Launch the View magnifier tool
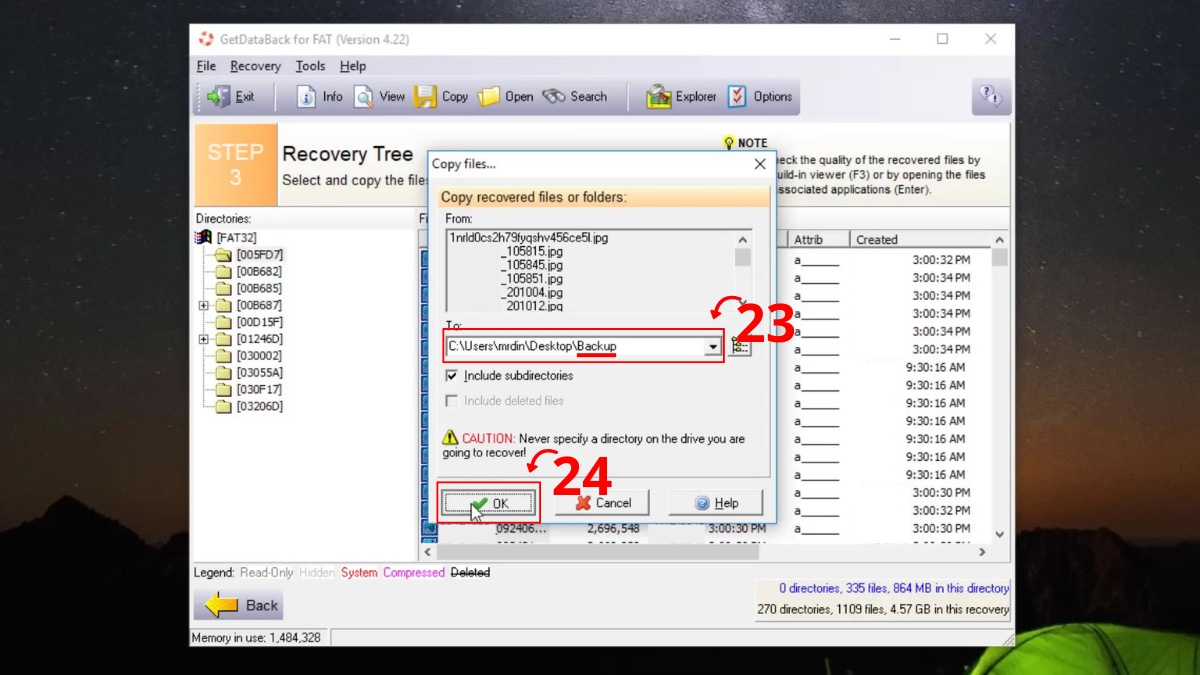The image size is (1200, 675). [364, 97]
